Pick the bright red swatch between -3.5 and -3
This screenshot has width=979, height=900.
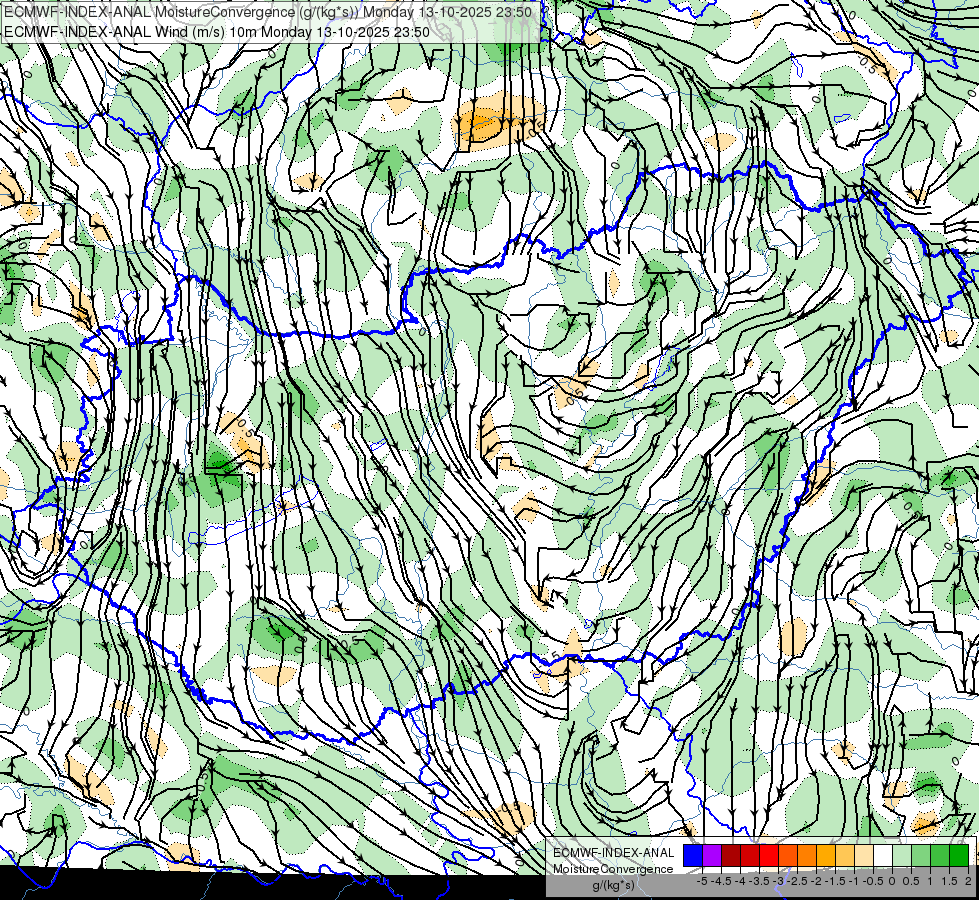click(x=769, y=856)
